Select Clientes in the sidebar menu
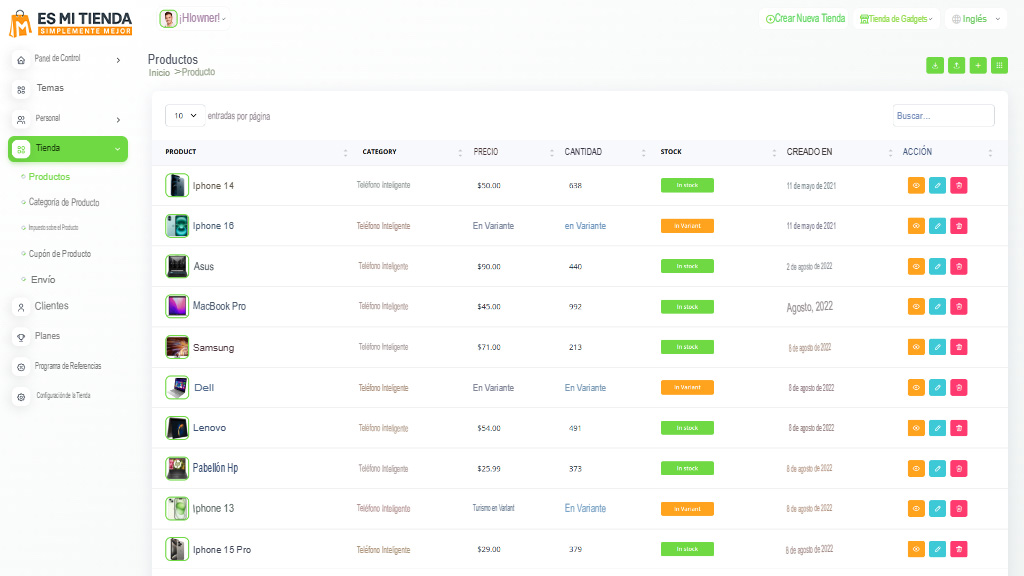The image size is (1024, 576). pyautogui.click(x=51, y=306)
